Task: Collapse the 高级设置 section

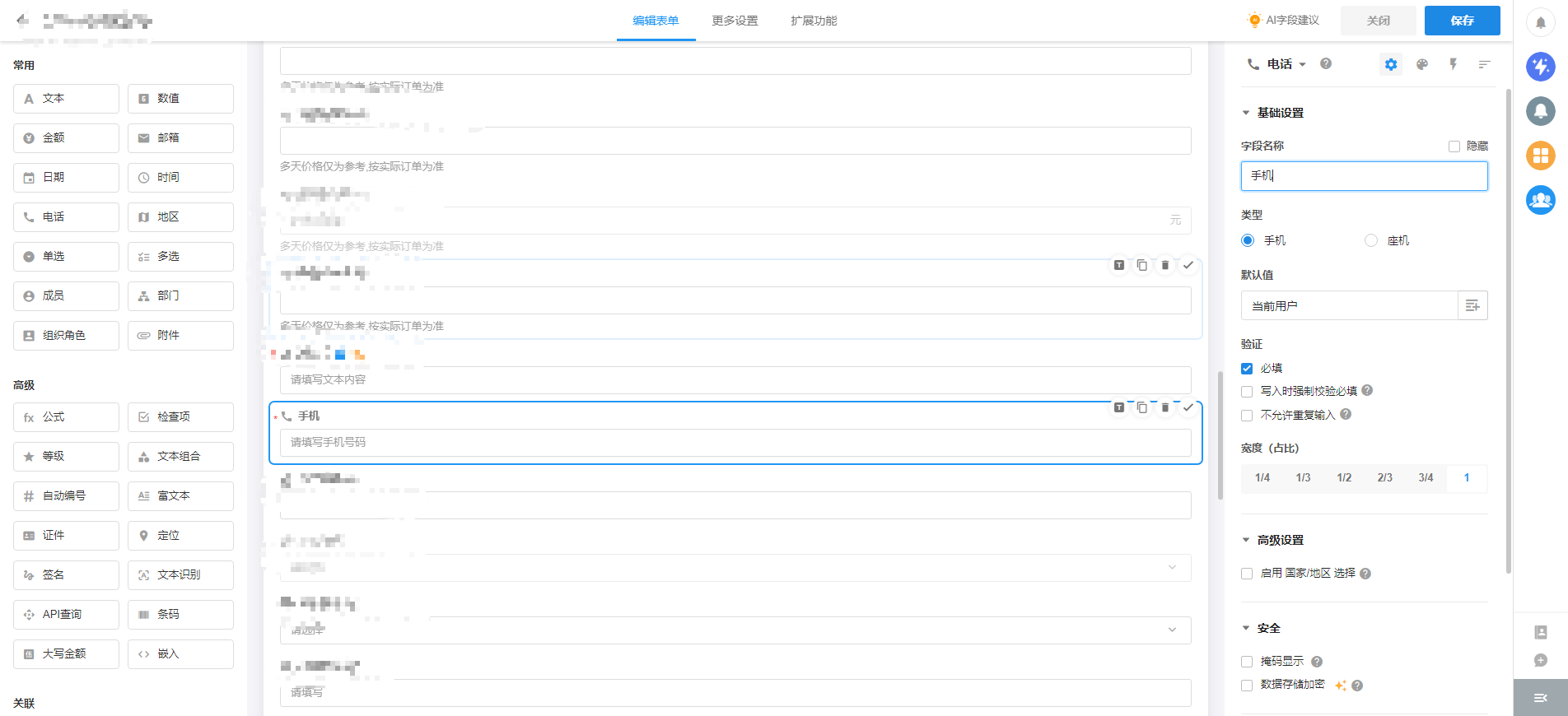Action: click(x=1246, y=540)
